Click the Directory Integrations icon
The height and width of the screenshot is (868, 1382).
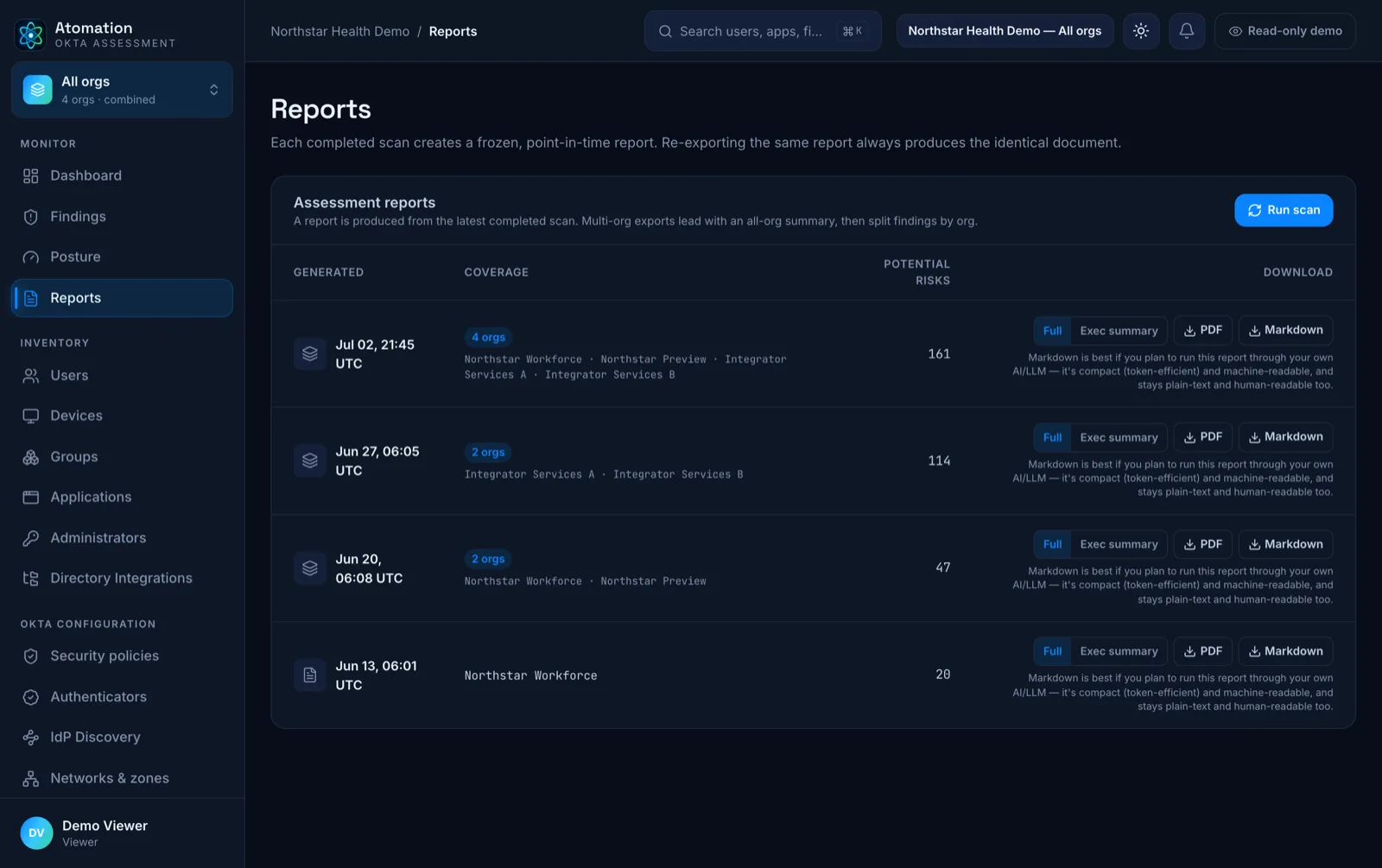(31, 579)
